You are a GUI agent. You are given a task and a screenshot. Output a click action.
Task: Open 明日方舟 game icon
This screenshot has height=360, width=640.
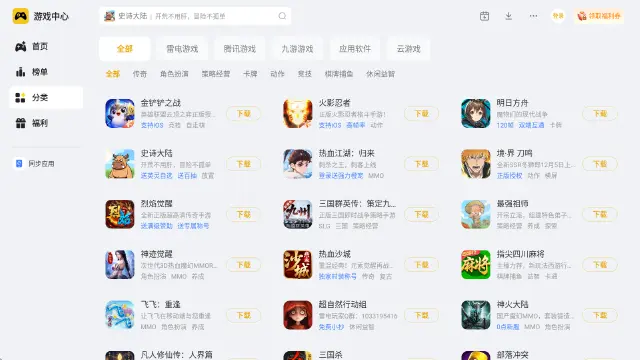476,113
